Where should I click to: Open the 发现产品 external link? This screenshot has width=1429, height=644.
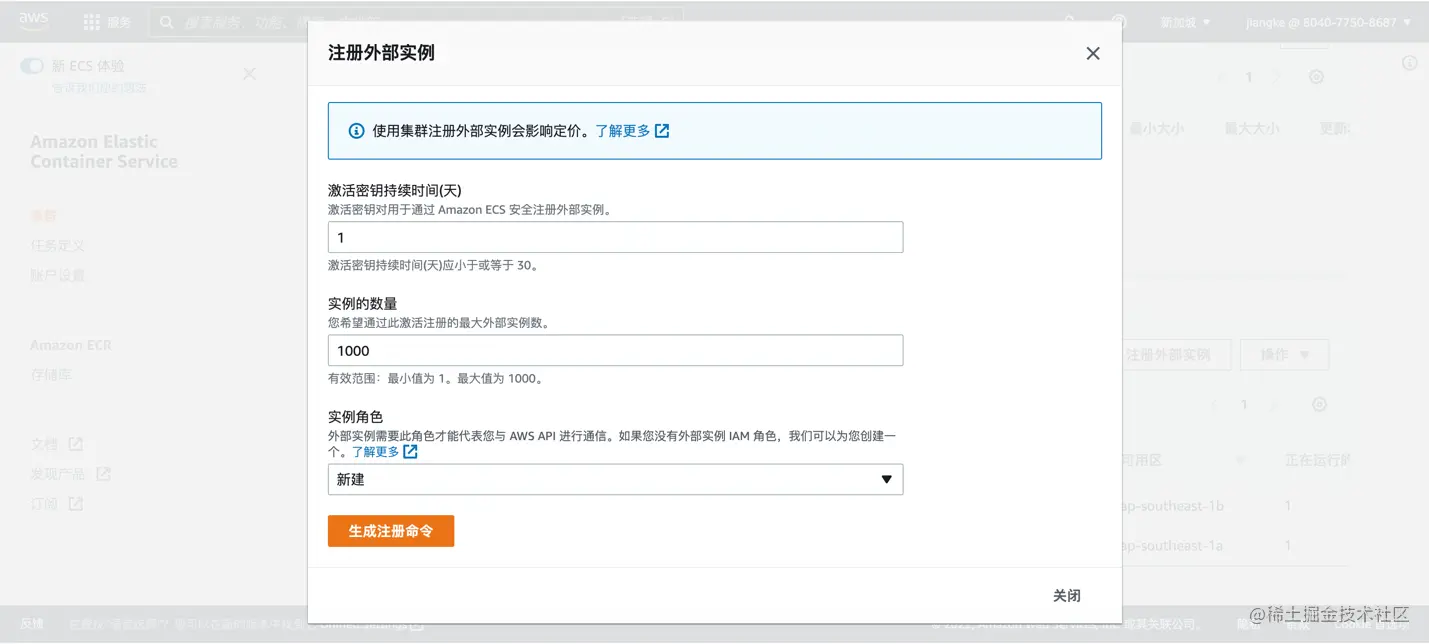70,474
